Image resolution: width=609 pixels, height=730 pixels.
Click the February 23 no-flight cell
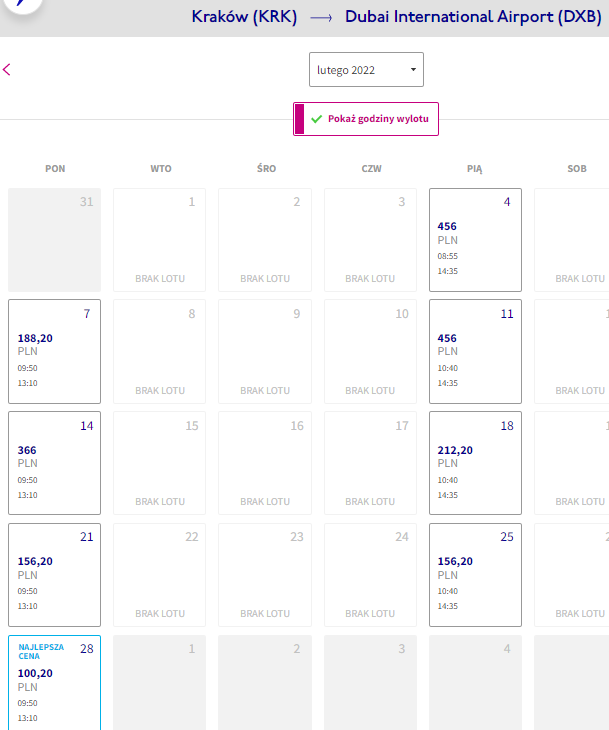tap(265, 575)
